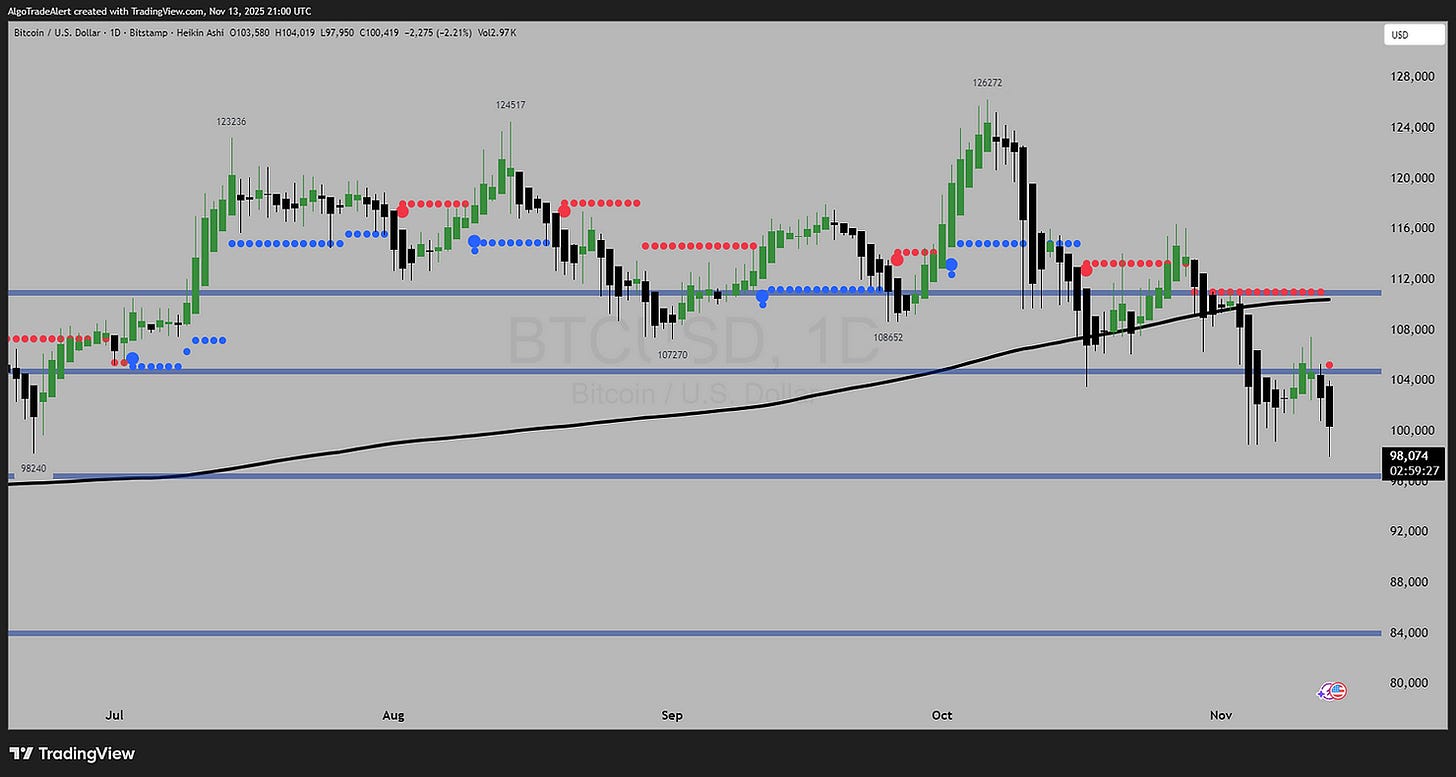This screenshot has height=777, width=1456.
Task: Click the 'C100,419' close value
Action: (379, 33)
